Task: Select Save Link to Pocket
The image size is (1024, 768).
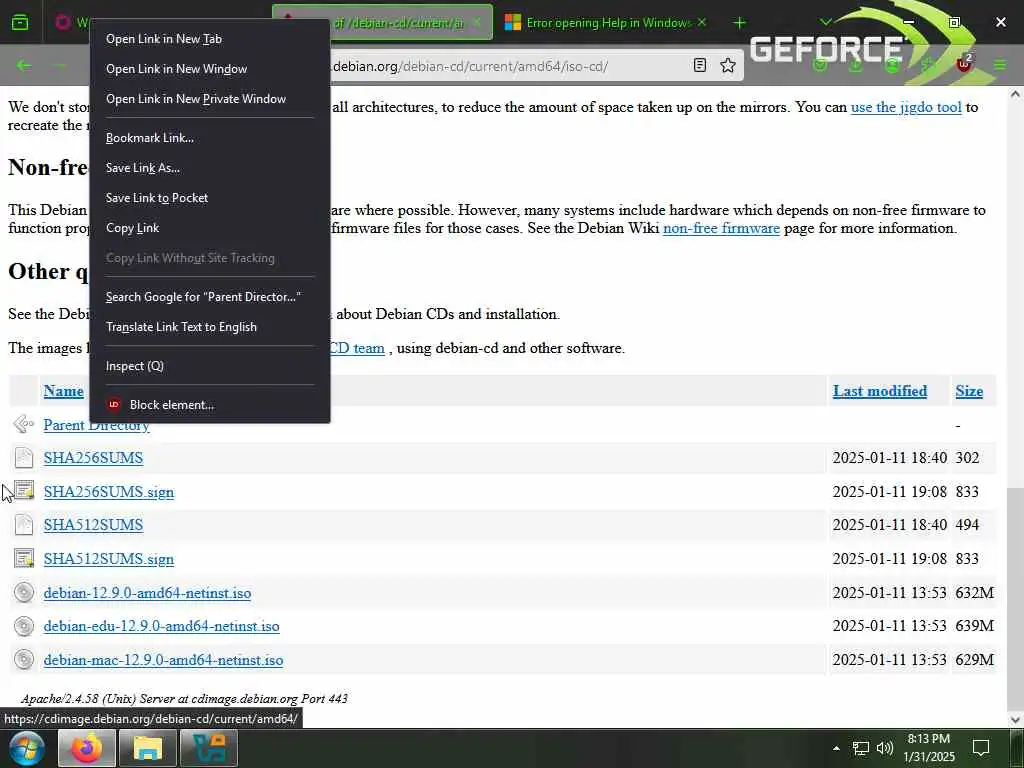Action: click(x=209, y=198)
